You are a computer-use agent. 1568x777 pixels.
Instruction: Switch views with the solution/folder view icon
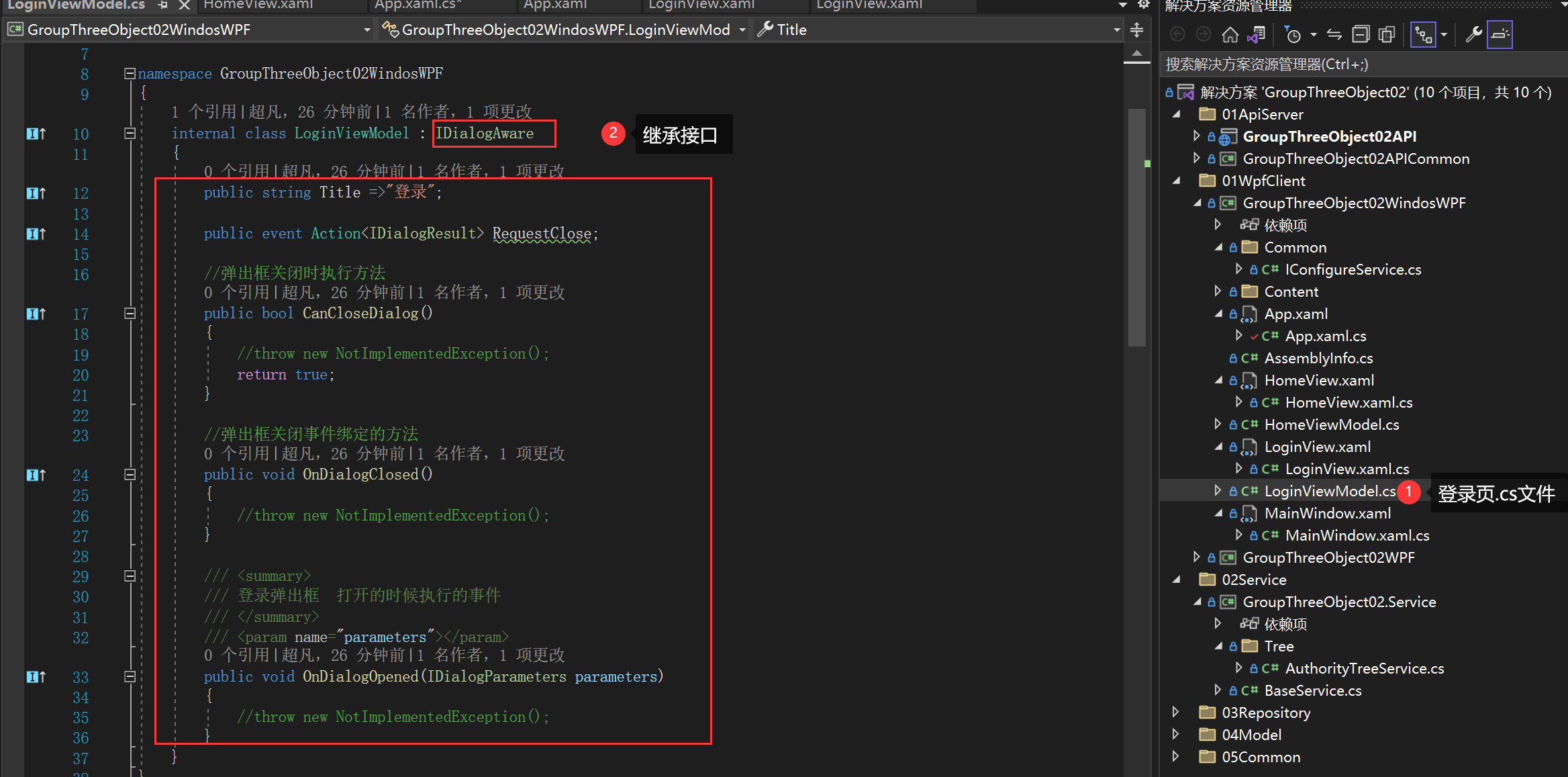[1256, 34]
